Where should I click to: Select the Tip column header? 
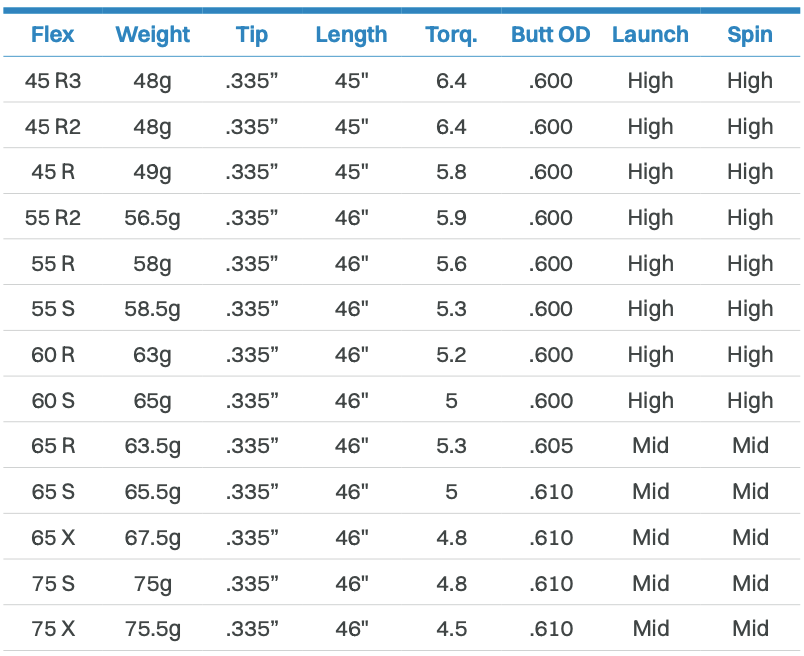coord(252,35)
